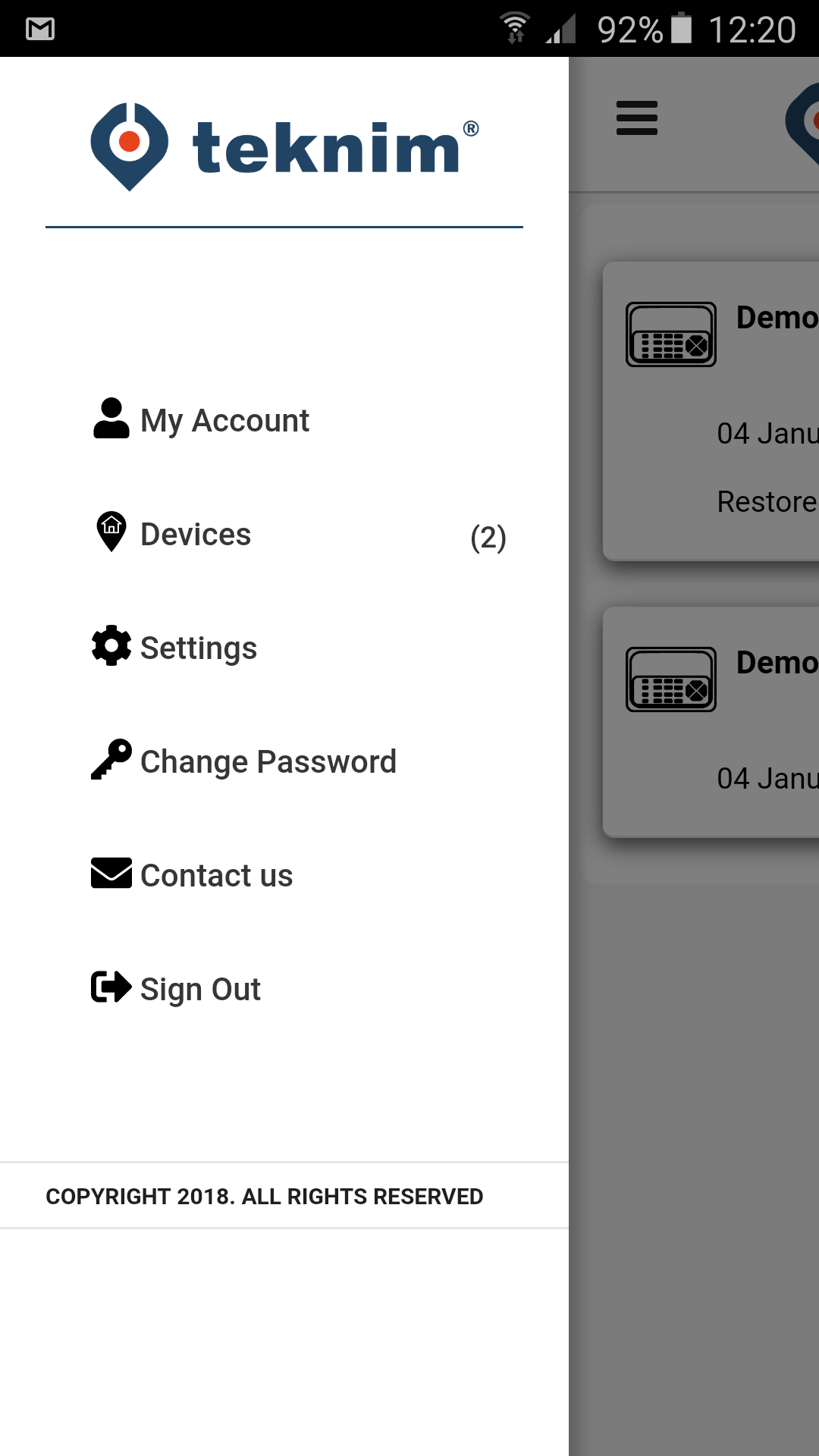Click the Settings gear icon

(x=111, y=646)
